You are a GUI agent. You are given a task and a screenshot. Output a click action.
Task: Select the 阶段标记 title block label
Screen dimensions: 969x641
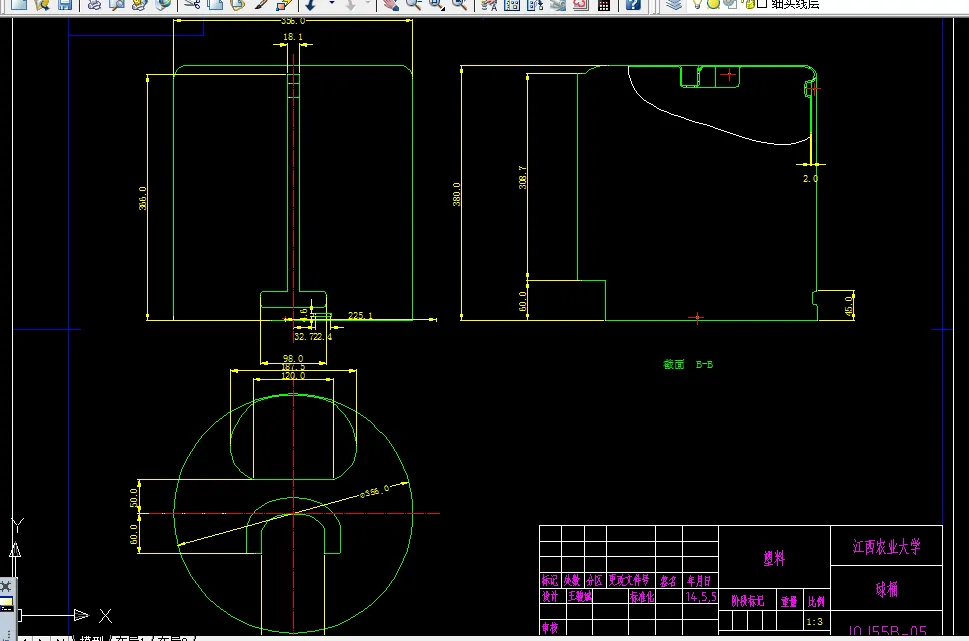click(747, 601)
